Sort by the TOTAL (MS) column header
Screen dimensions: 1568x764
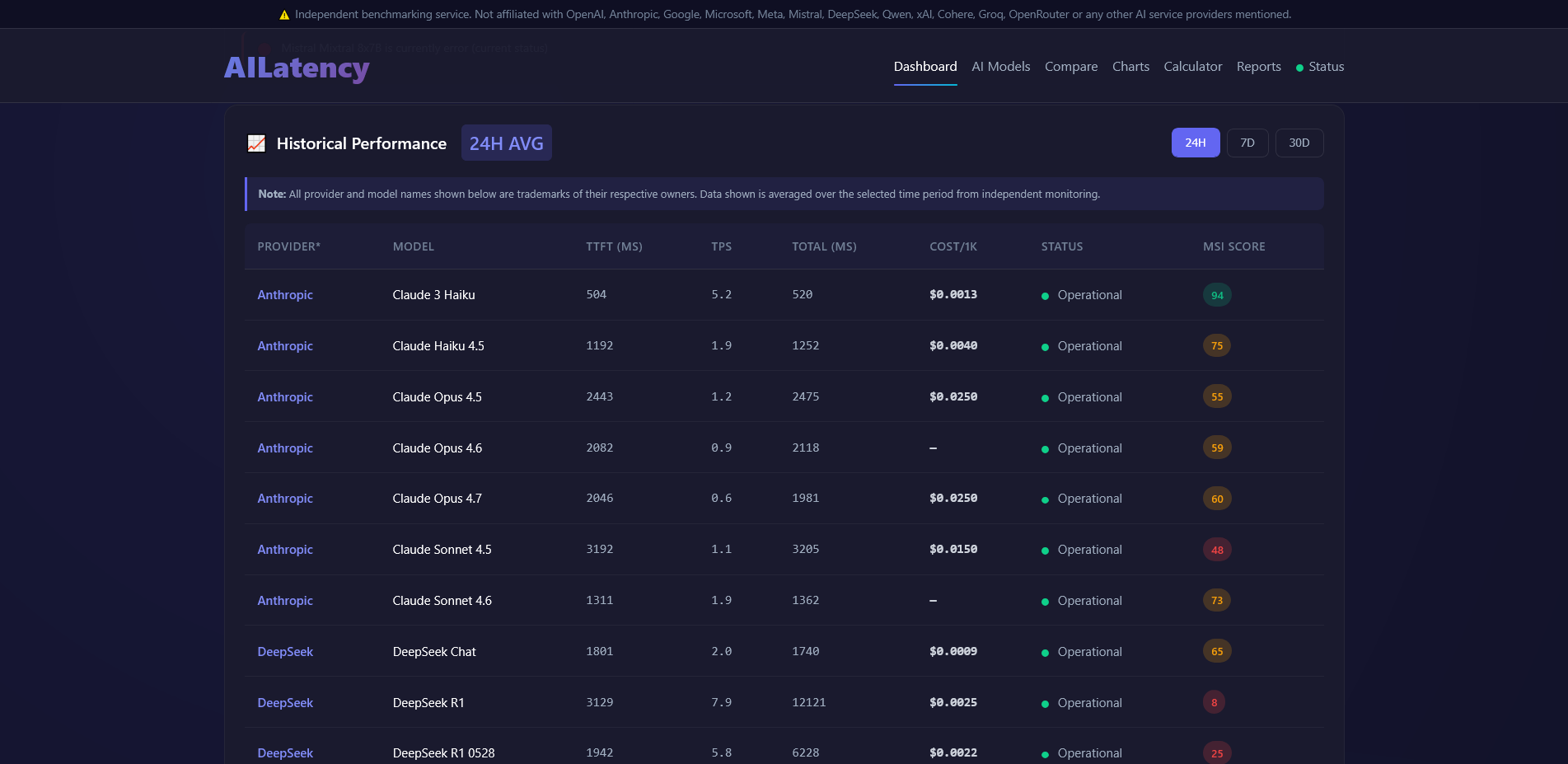click(824, 246)
